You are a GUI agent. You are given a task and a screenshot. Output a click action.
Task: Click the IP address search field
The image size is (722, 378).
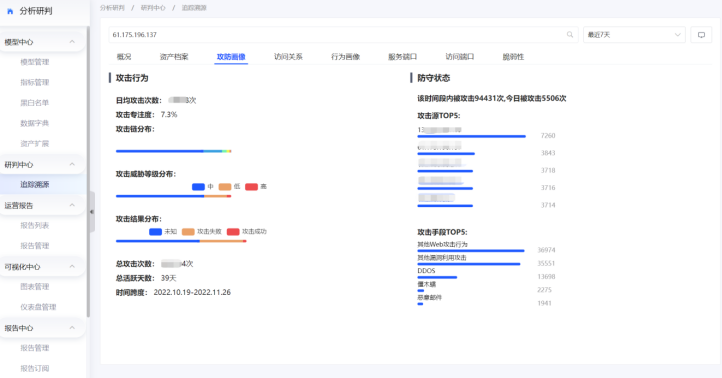[x=338, y=35]
